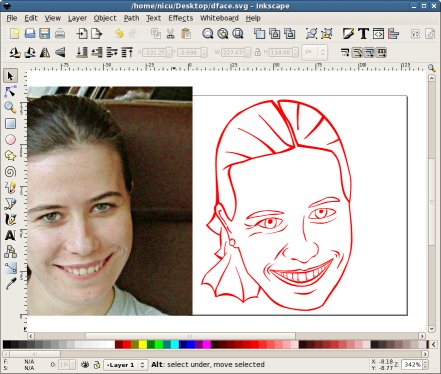
Task: Click the zoom 342% input field
Action: 412,365
